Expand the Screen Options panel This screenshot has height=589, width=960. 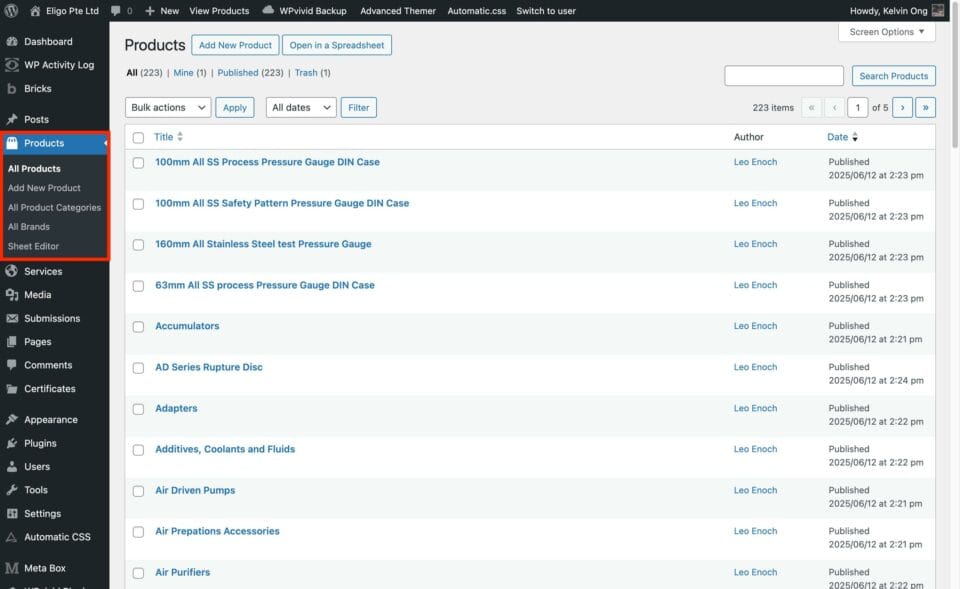pos(886,32)
